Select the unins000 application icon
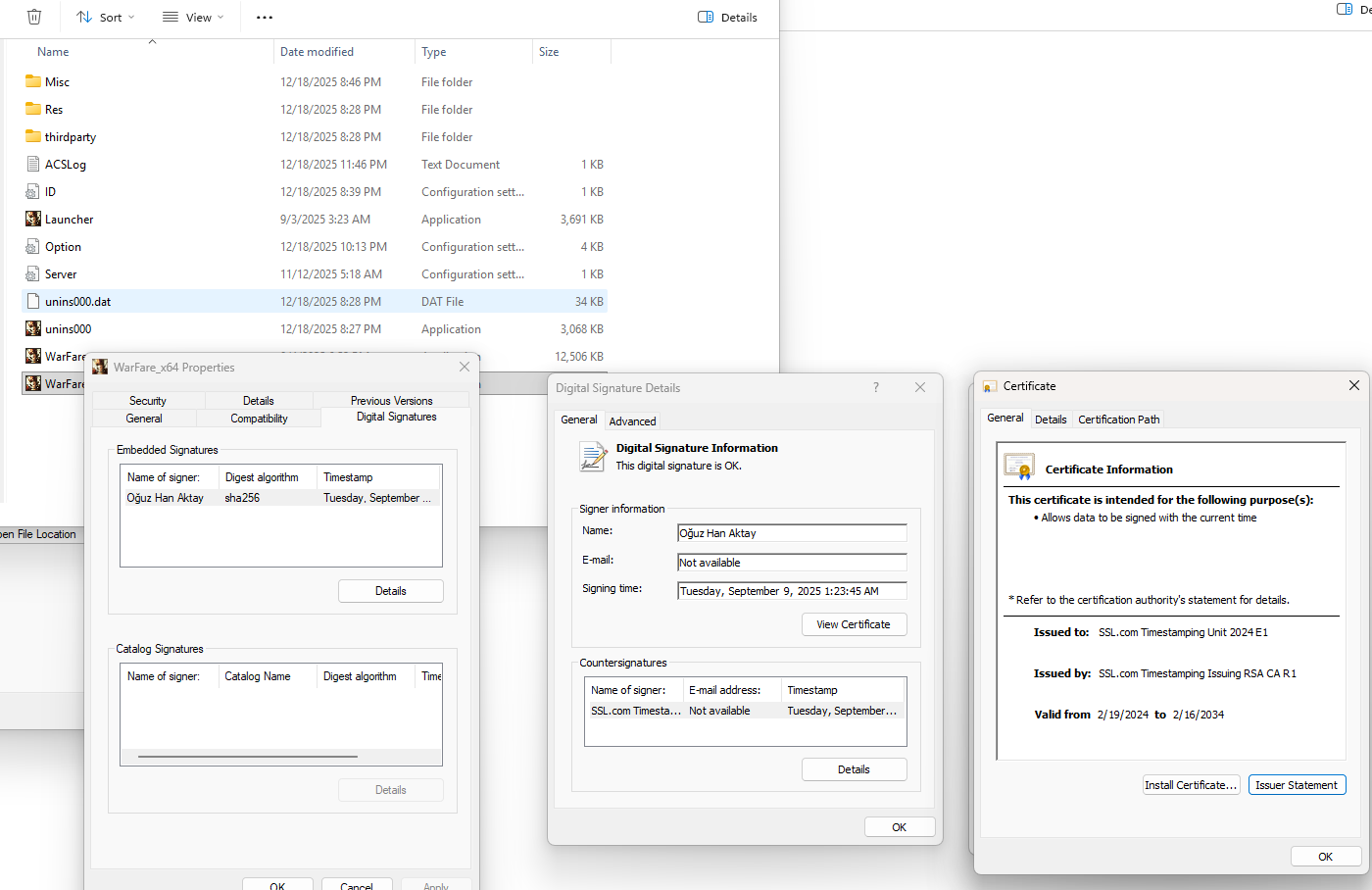The image size is (1372, 890). (33, 328)
